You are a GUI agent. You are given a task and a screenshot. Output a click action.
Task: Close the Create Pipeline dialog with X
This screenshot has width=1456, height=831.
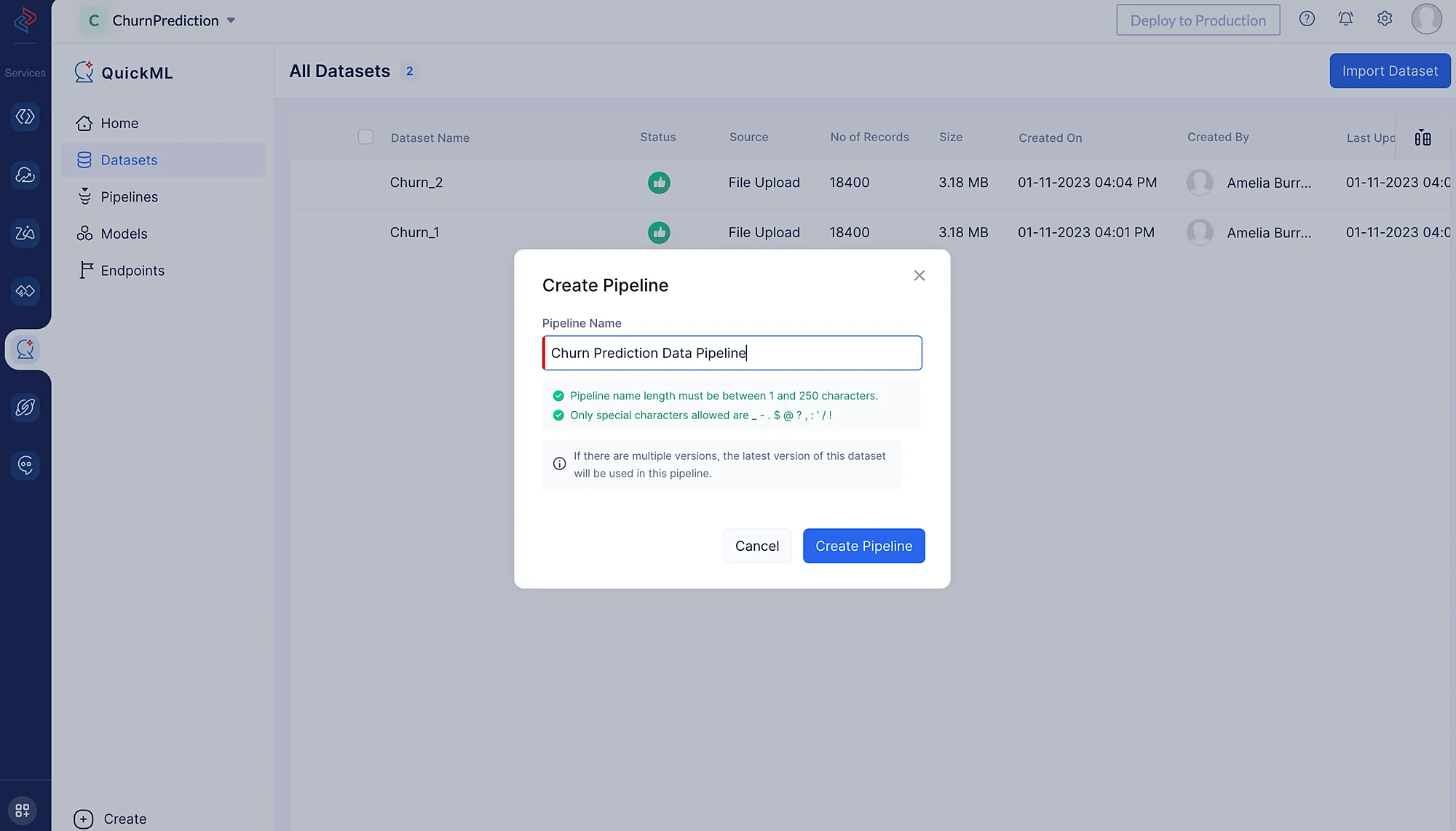pyautogui.click(x=919, y=276)
